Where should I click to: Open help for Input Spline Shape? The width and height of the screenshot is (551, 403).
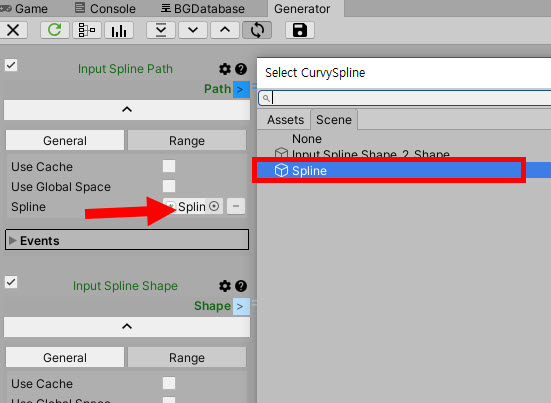pyautogui.click(x=241, y=286)
